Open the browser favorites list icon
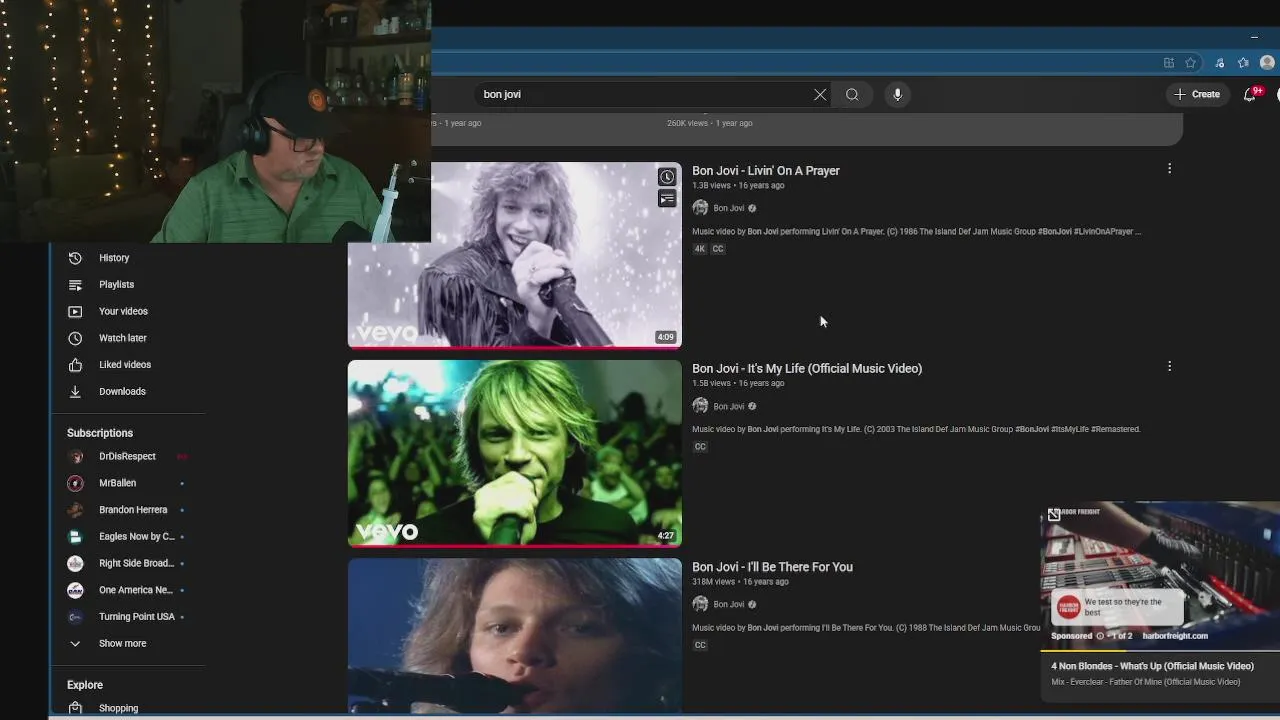Image resolution: width=1280 pixels, height=720 pixels. [1243, 63]
